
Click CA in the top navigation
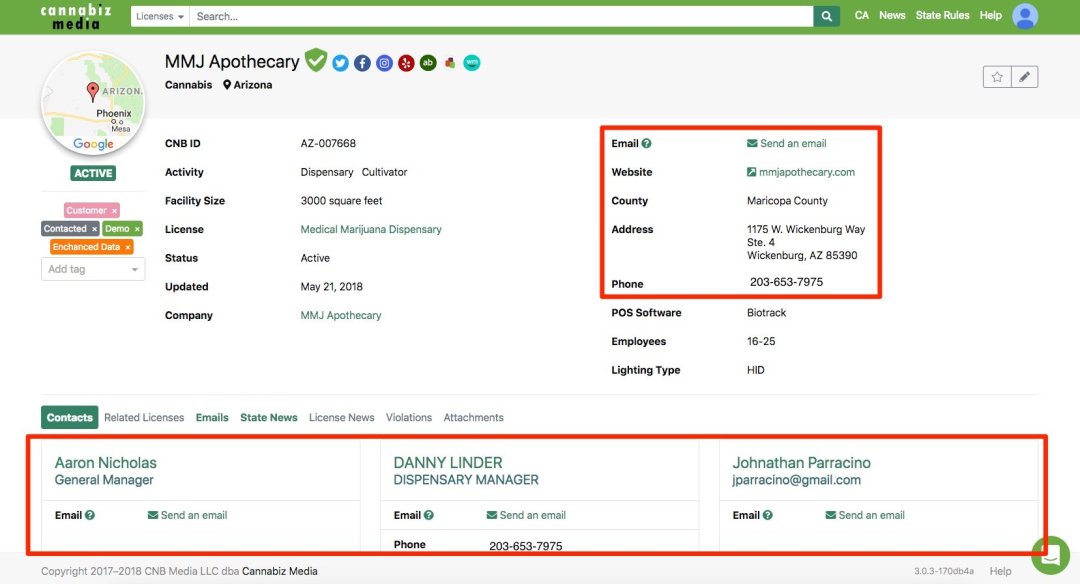(862, 15)
